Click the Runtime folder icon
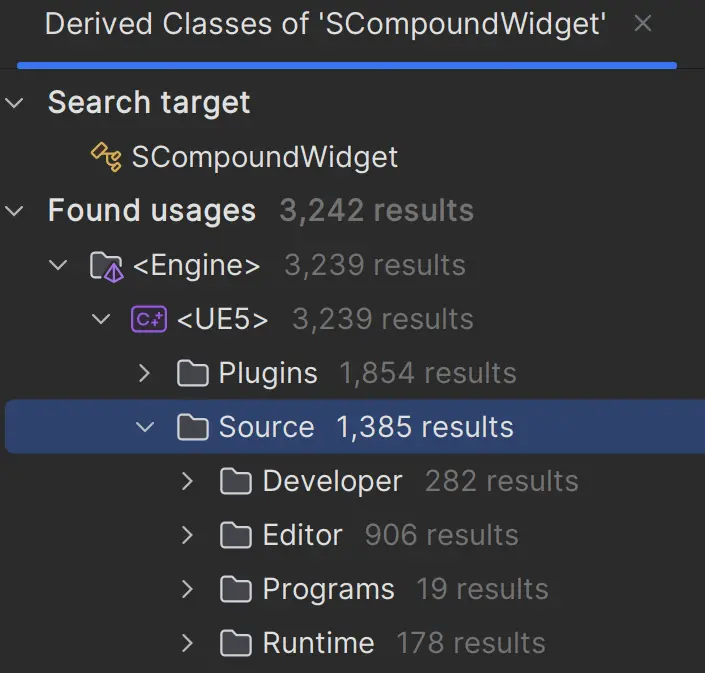705x673 pixels. click(236, 643)
